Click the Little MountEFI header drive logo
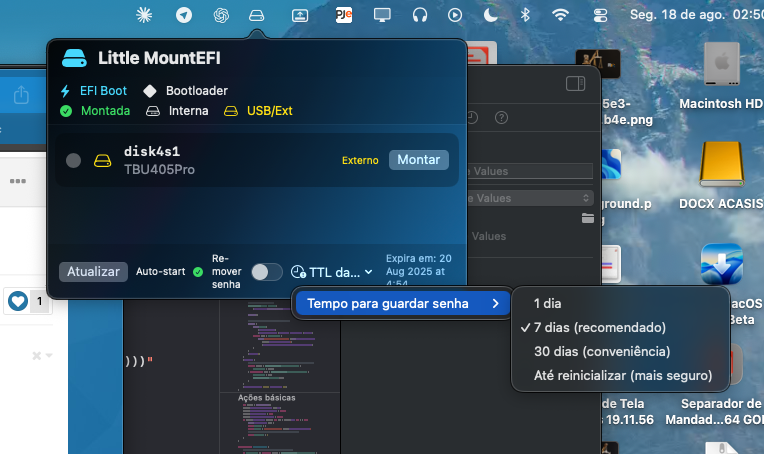Viewport: 764px width, 454px height. (x=74, y=58)
